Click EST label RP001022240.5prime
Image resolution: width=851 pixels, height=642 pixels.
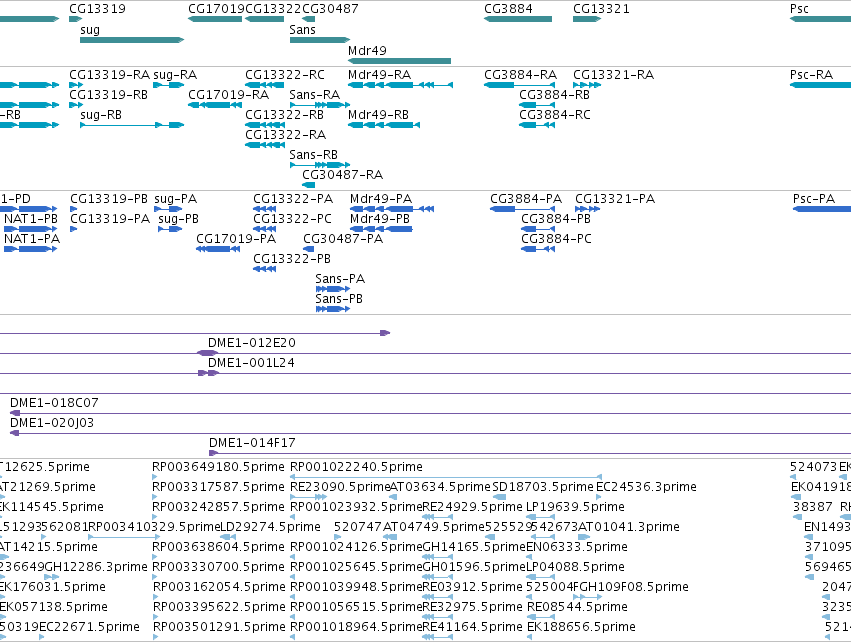pos(356,467)
